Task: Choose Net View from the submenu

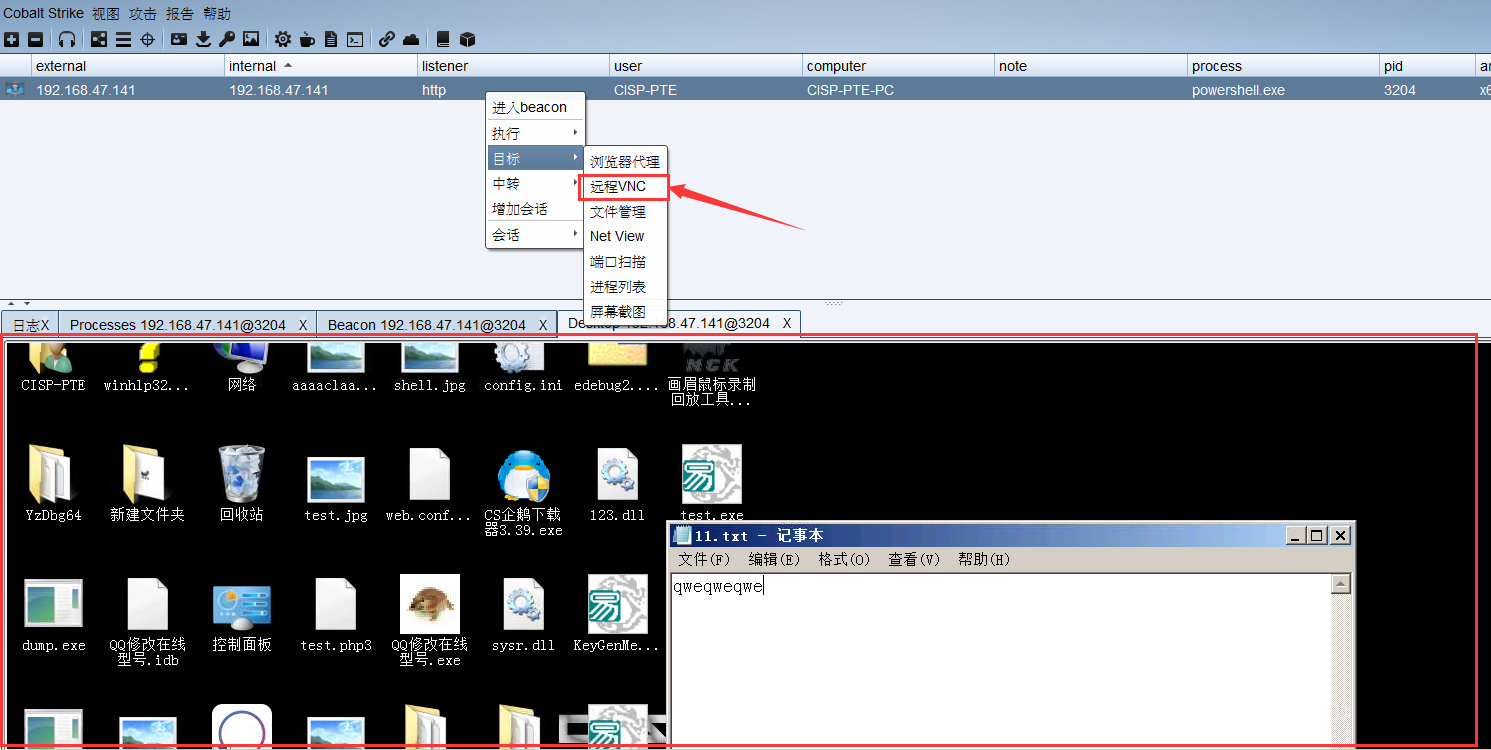Action: 625,236
